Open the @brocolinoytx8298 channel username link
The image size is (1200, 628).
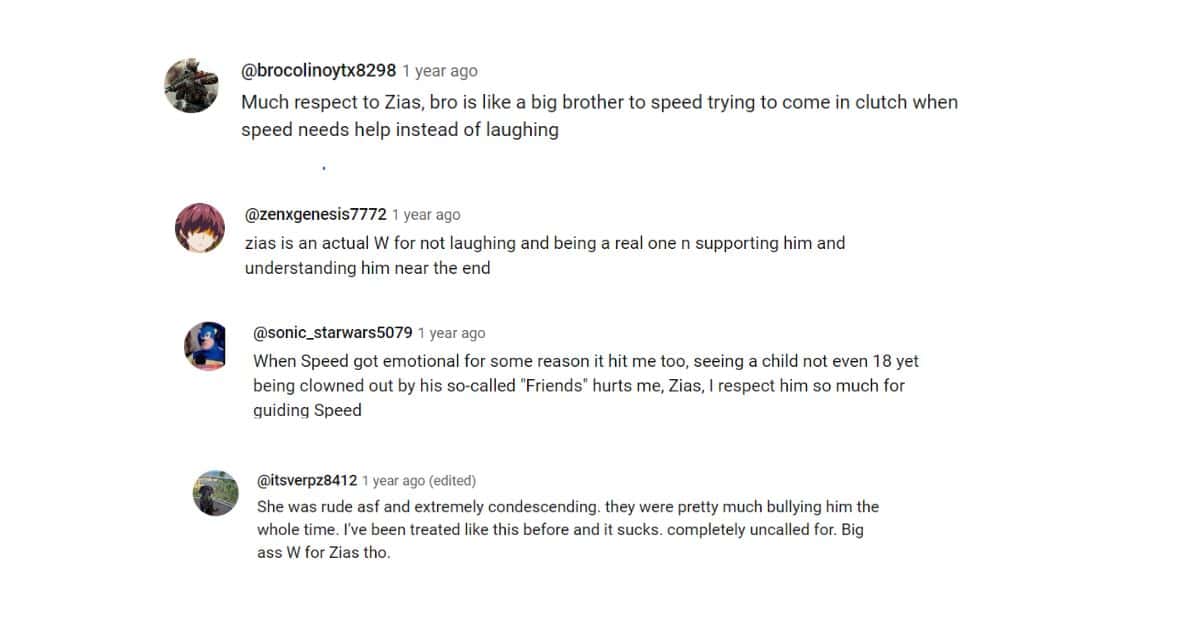(x=318, y=71)
